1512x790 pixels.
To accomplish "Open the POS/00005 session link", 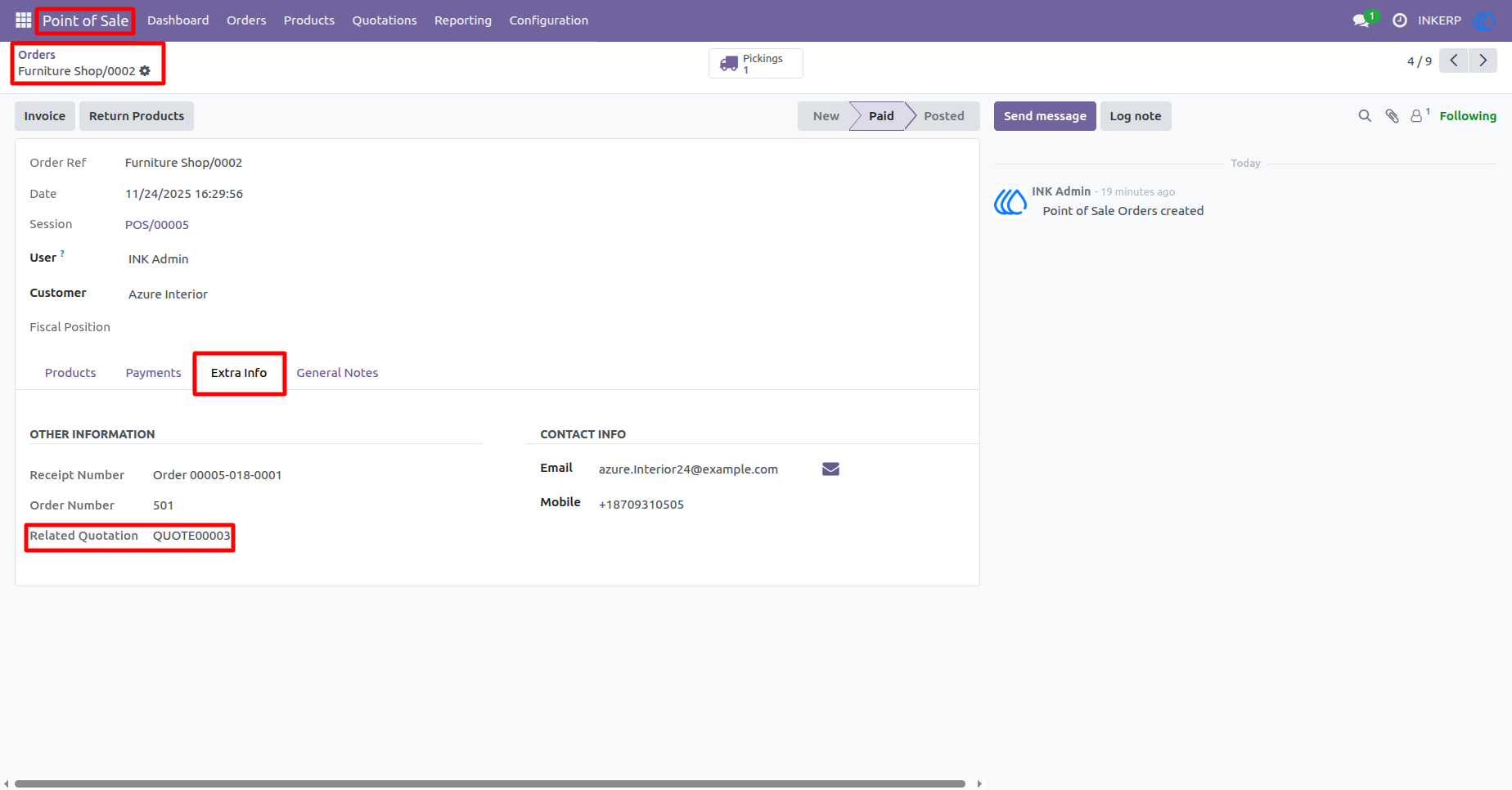I will (157, 225).
